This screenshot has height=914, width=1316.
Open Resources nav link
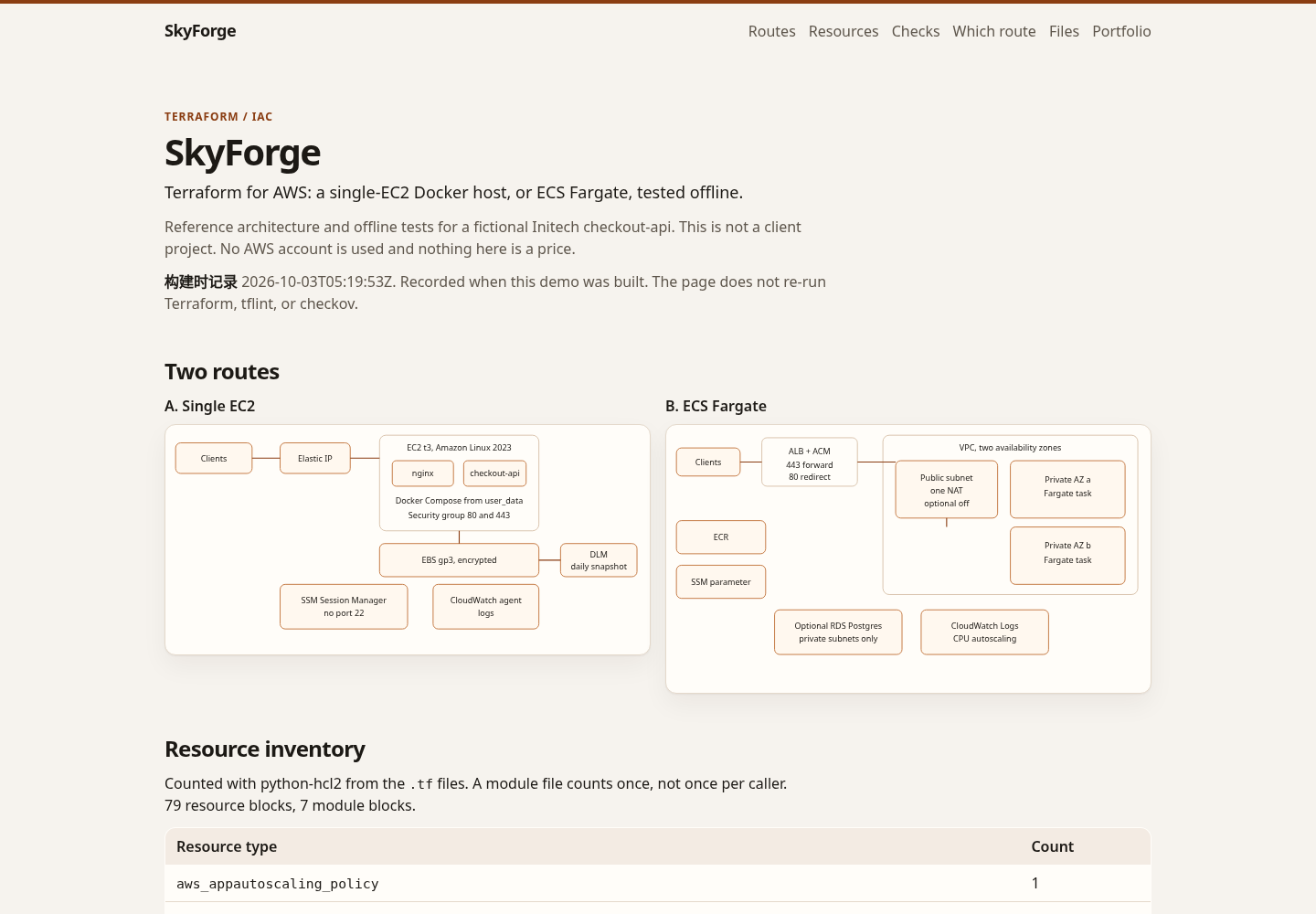[844, 31]
